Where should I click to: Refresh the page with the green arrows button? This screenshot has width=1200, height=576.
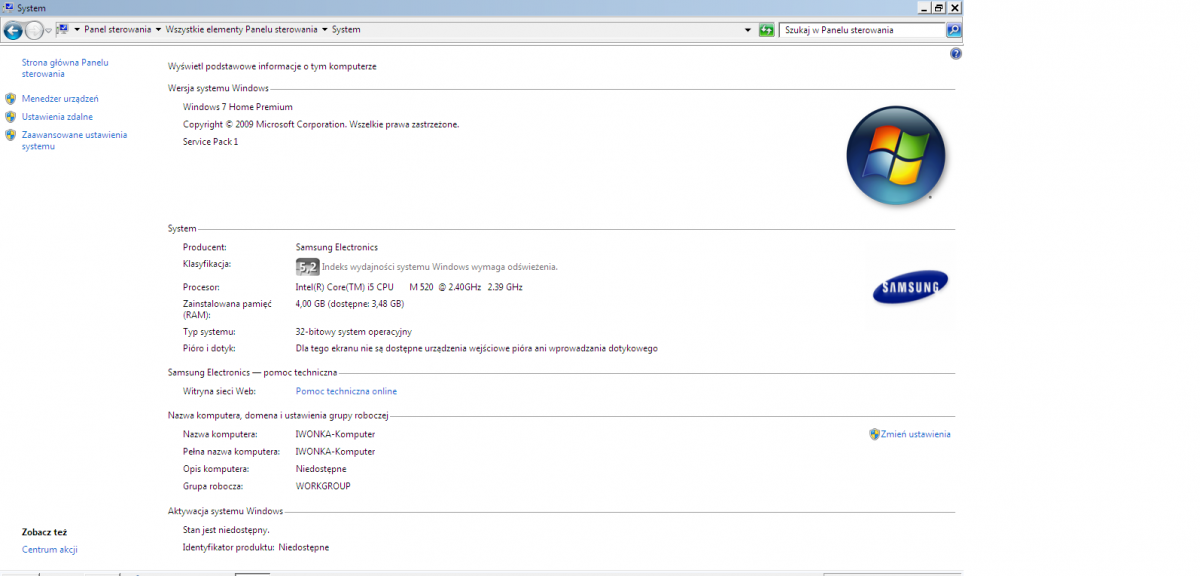pyautogui.click(x=767, y=30)
